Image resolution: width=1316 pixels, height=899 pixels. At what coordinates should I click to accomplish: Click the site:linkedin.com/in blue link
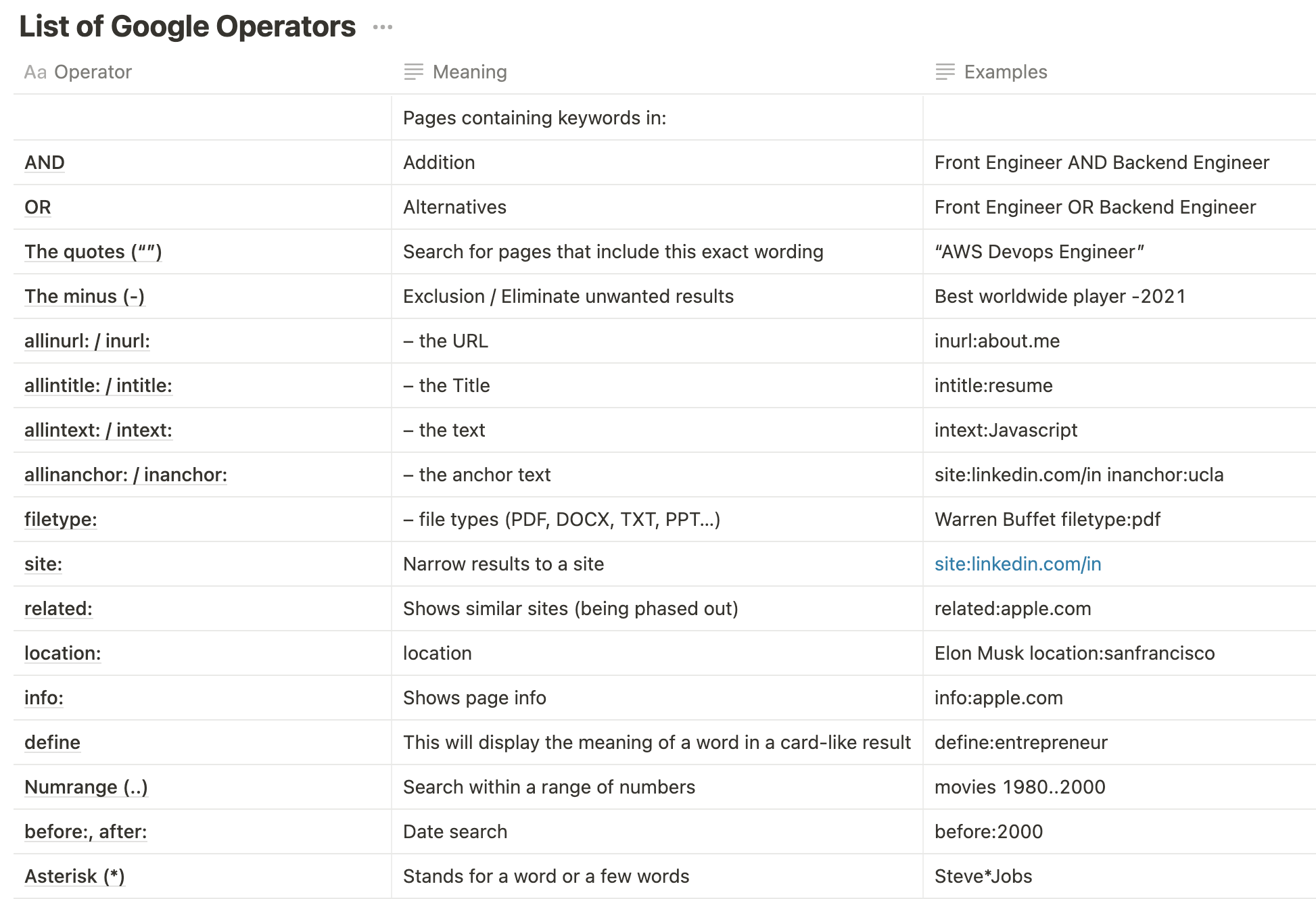pyautogui.click(x=1017, y=564)
